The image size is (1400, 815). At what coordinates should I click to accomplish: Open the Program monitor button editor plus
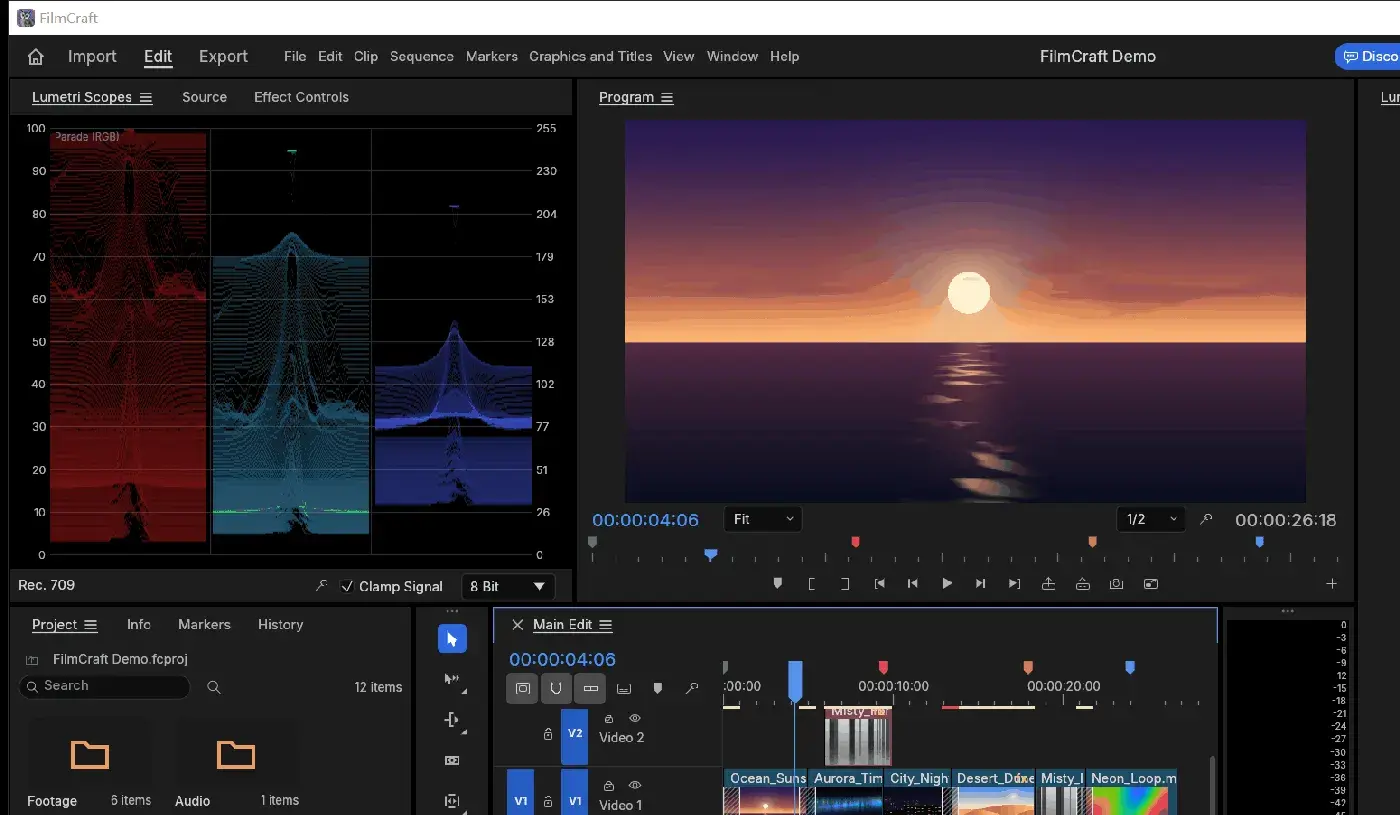tap(1332, 584)
